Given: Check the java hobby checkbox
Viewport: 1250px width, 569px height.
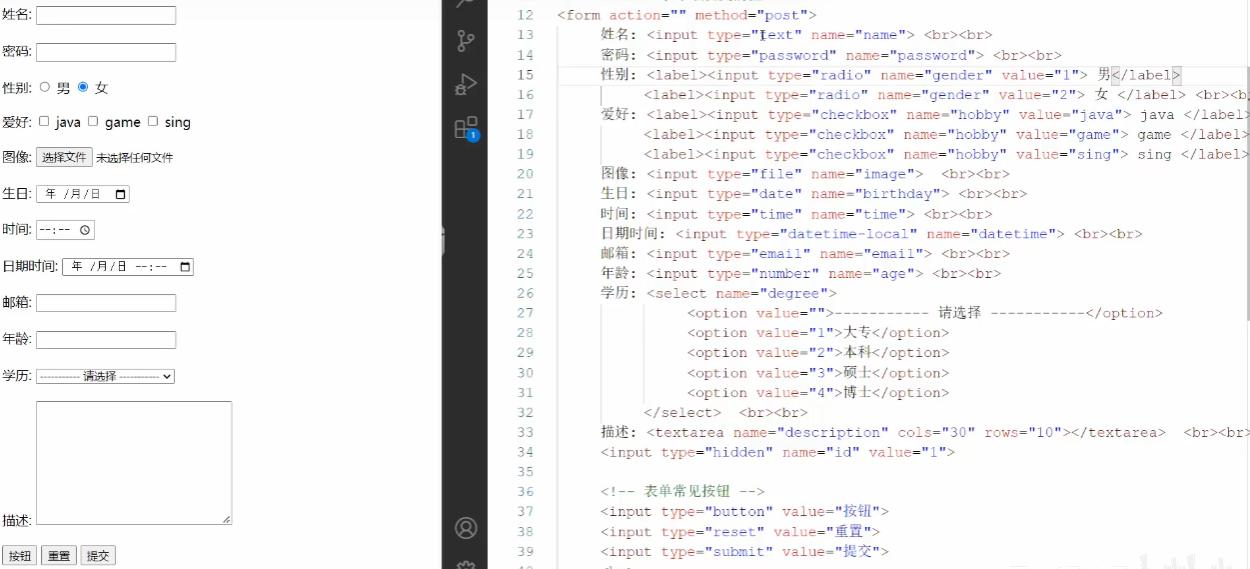Looking at the screenshot, I should (x=44, y=121).
